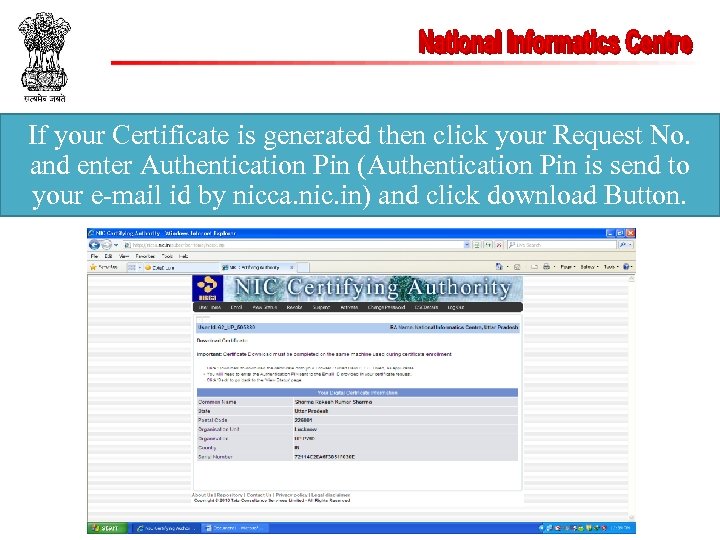
Task: Click the Serial Number value
Action: coord(325,457)
